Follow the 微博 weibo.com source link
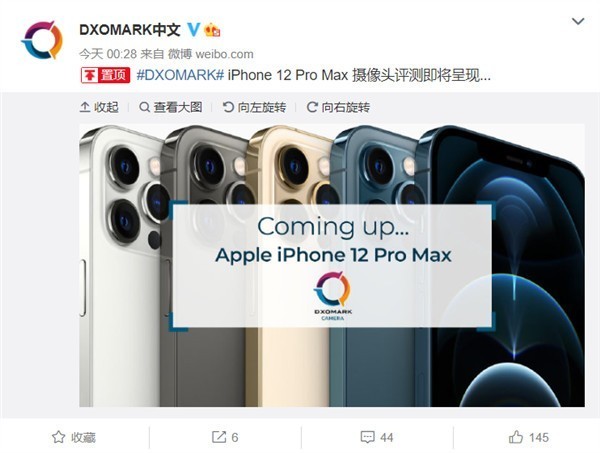This screenshot has width=600, height=453. [211, 54]
